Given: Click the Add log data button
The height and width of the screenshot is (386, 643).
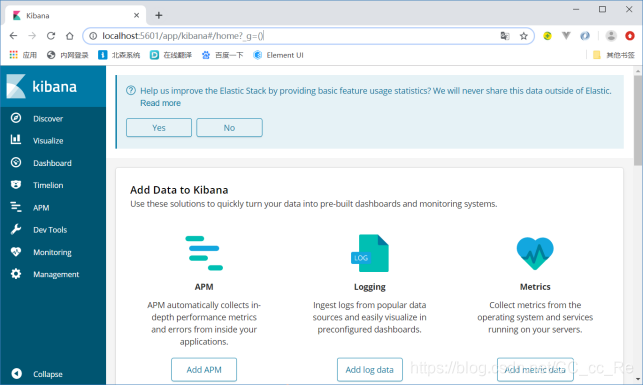Looking at the screenshot, I should (x=369, y=370).
